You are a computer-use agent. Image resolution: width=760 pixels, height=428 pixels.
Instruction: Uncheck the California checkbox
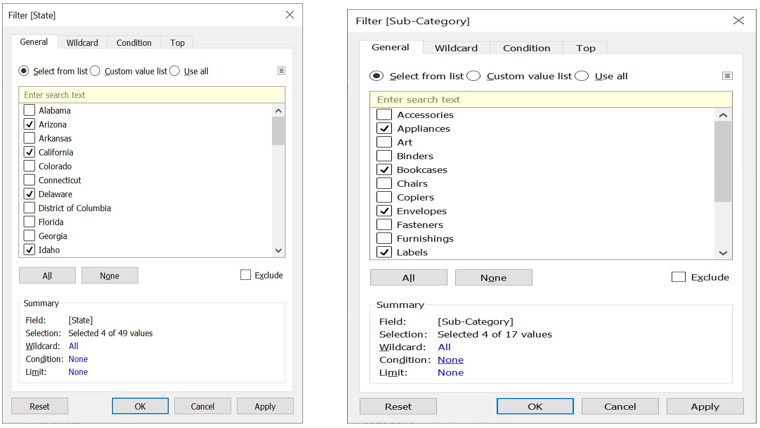30,152
